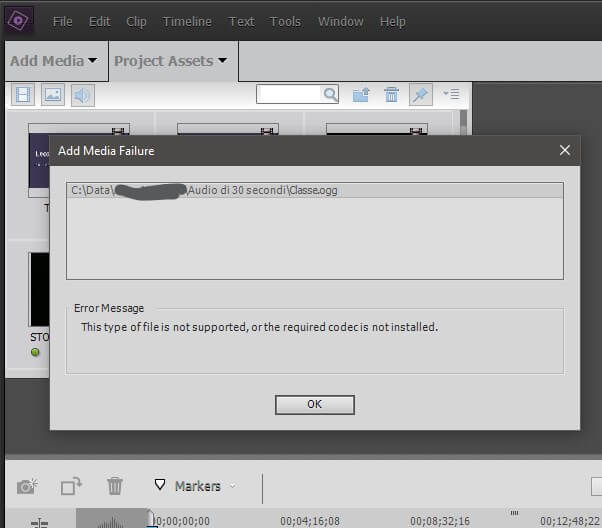Expand the Add Media dropdown
Image resolution: width=602 pixels, height=528 pixels.
[x=53, y=61]
